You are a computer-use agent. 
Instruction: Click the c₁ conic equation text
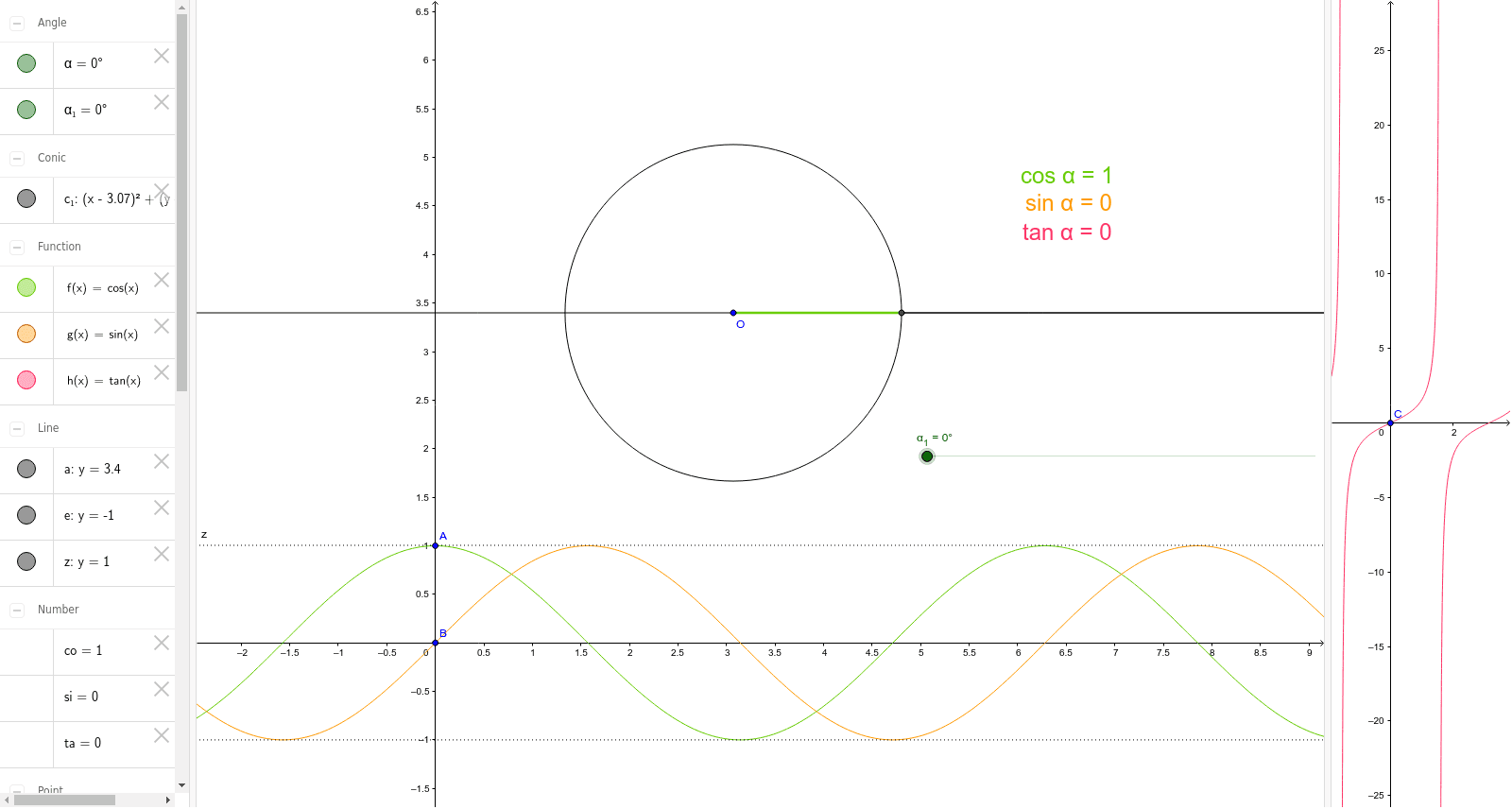[117, 199]
